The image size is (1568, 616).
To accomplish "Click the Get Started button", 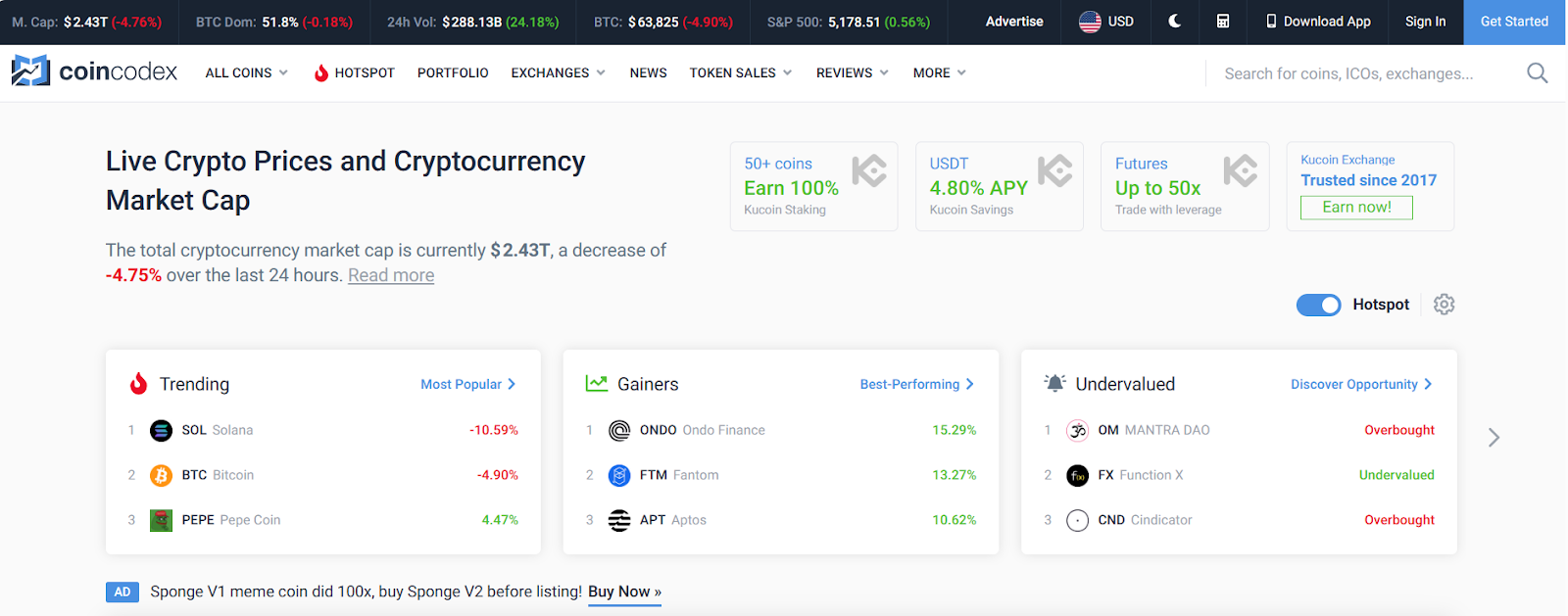I will click(1514, 22).
